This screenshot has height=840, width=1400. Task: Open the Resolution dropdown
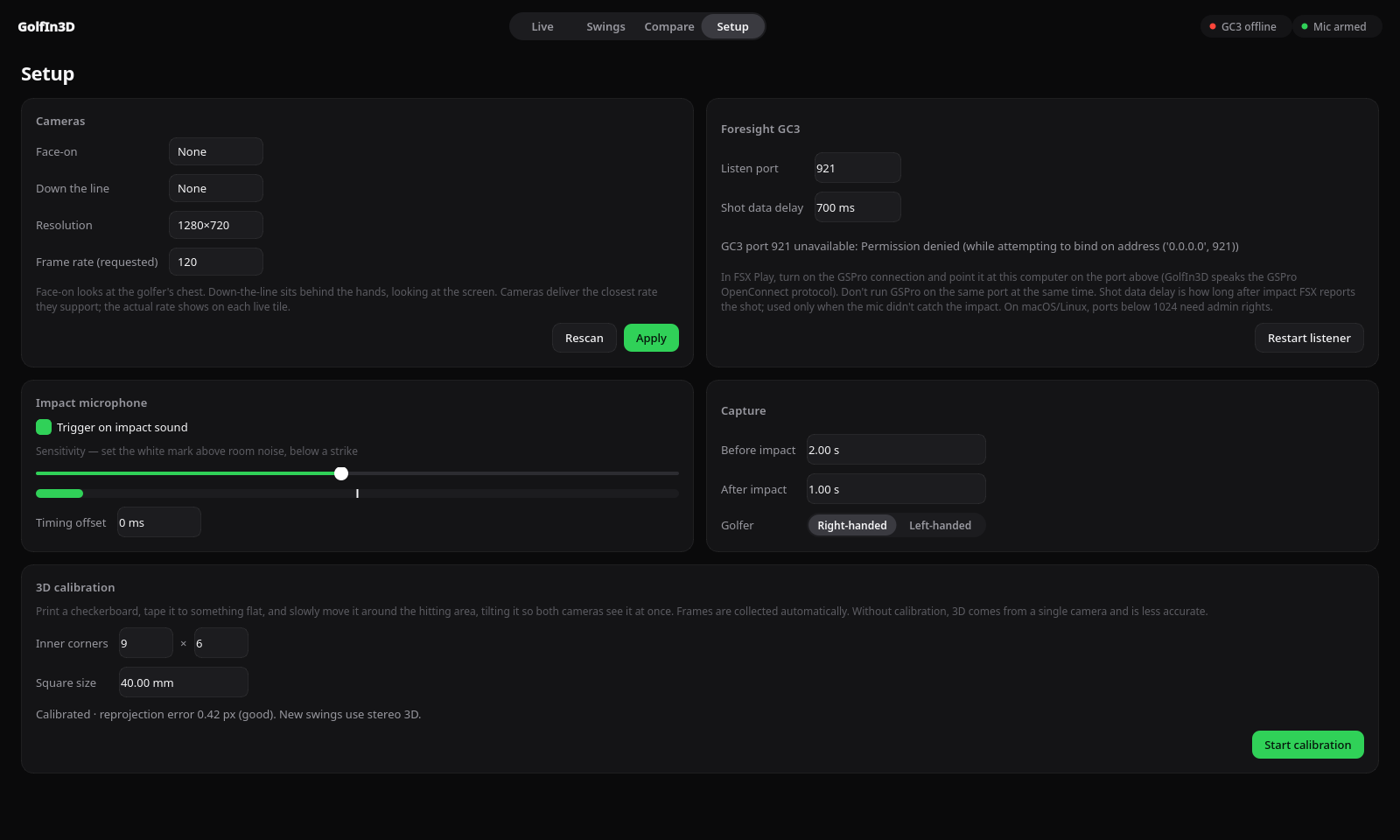[216, 225]
